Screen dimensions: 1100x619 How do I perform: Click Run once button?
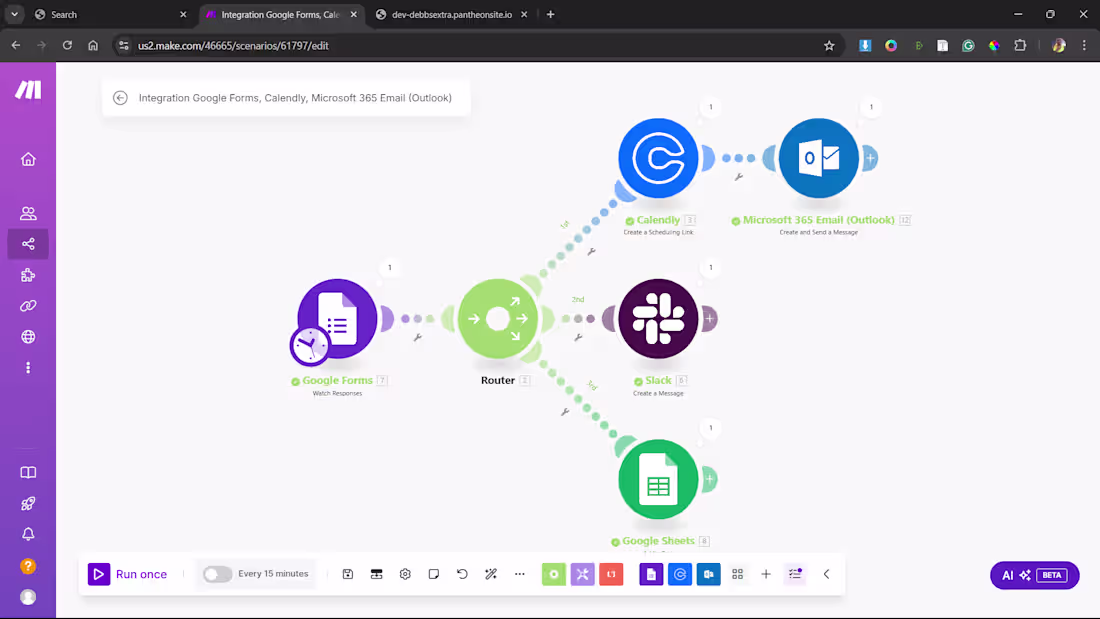tap(128, 574)
